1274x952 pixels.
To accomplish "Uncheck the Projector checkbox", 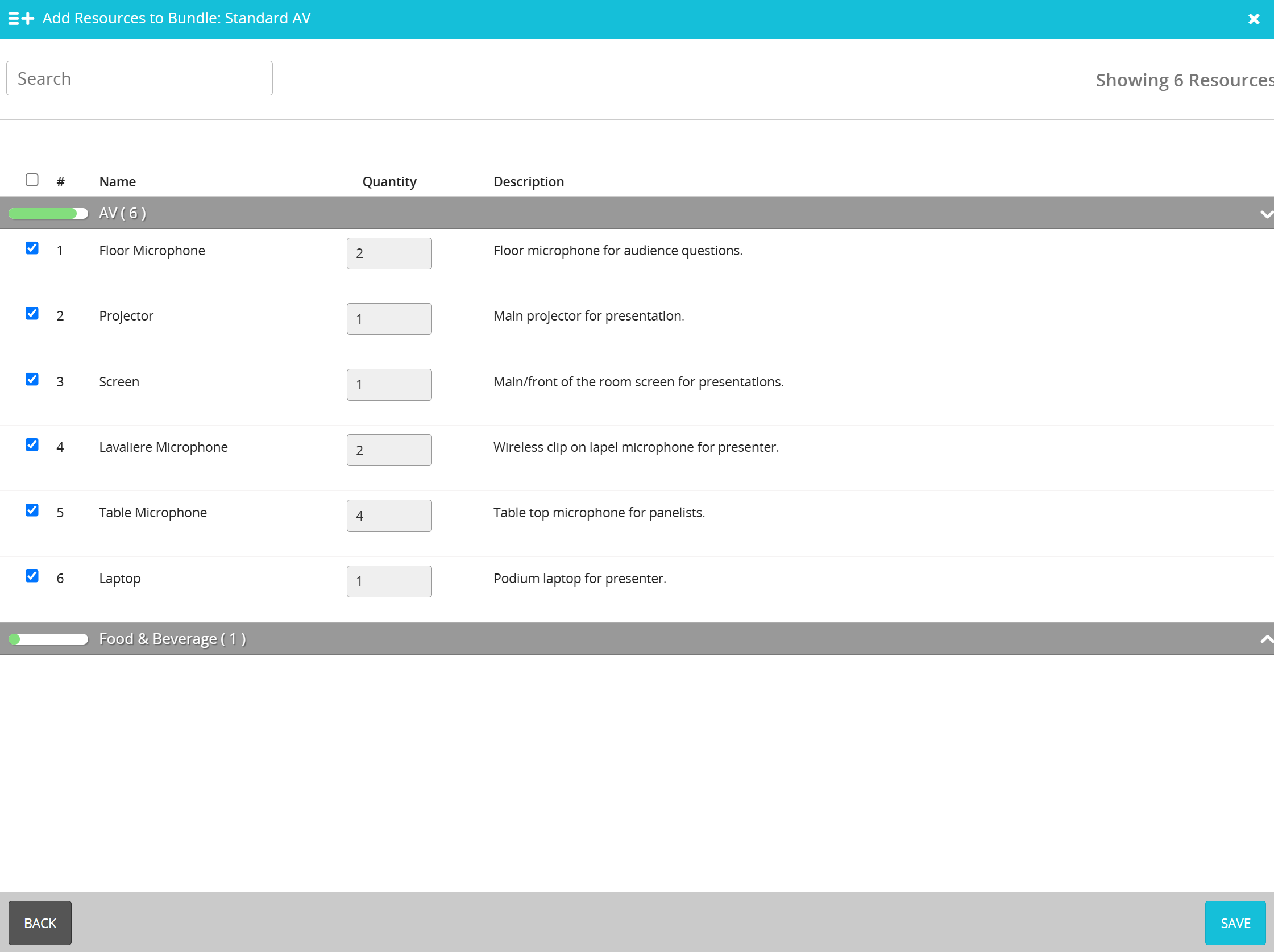I will tap(32, 314).
